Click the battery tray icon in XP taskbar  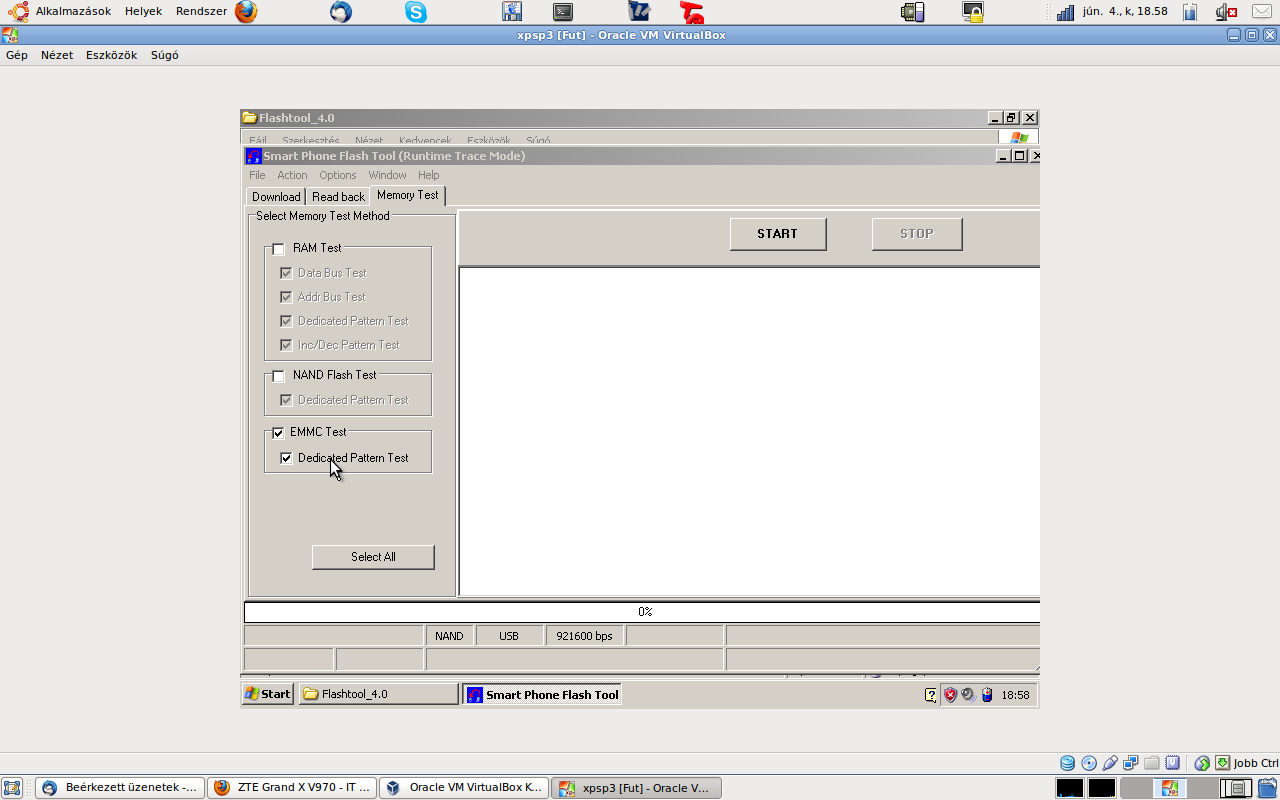point(986,694)
